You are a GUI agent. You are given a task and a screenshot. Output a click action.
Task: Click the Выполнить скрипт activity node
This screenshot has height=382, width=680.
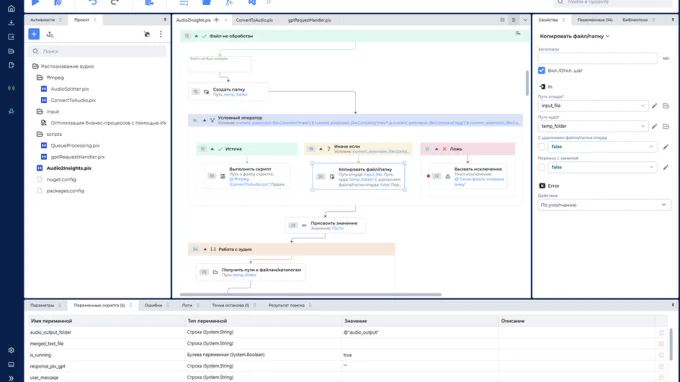(x=247, y=176)
